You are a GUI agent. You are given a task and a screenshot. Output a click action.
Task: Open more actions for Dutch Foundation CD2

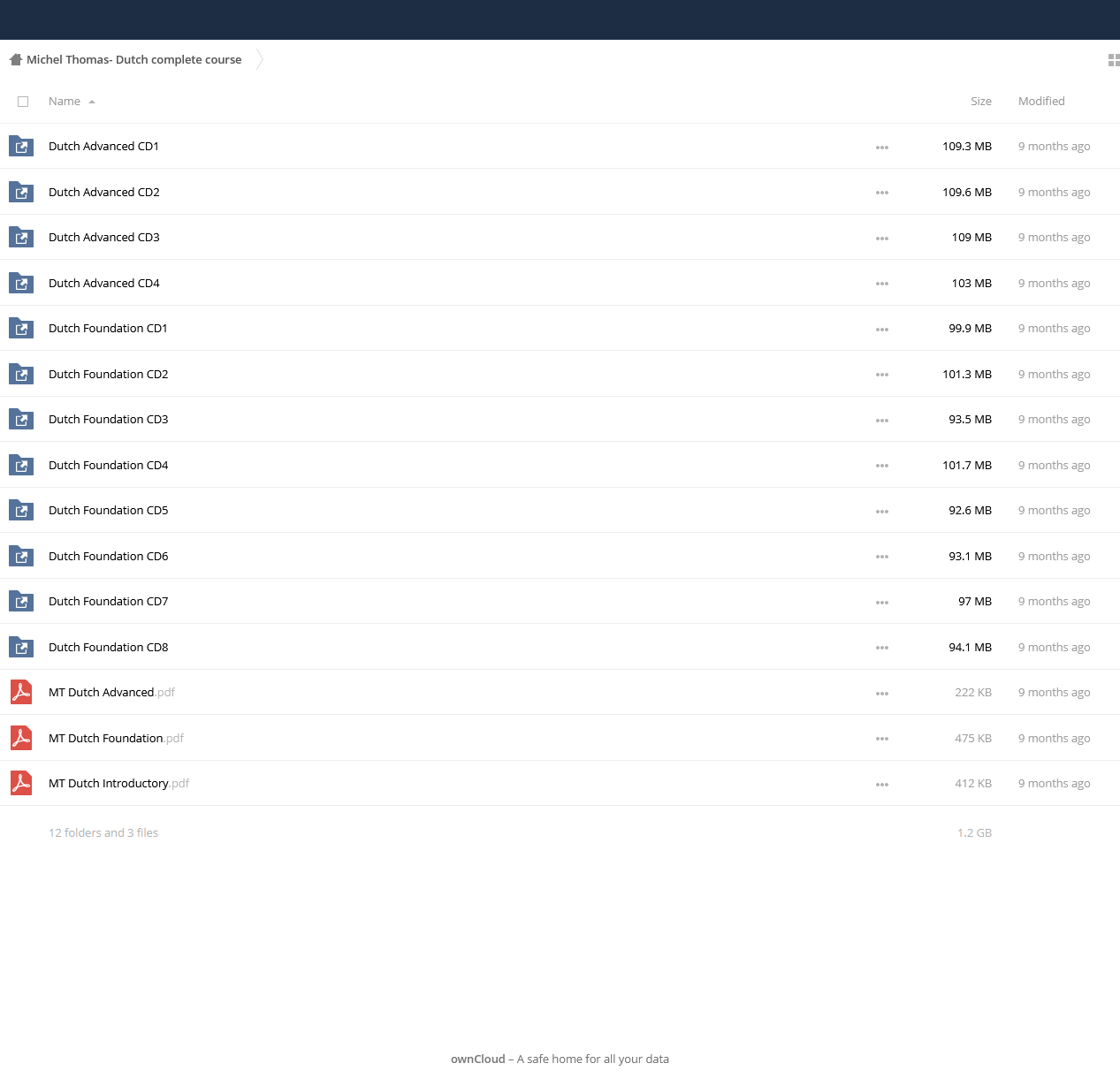point(882,375)
